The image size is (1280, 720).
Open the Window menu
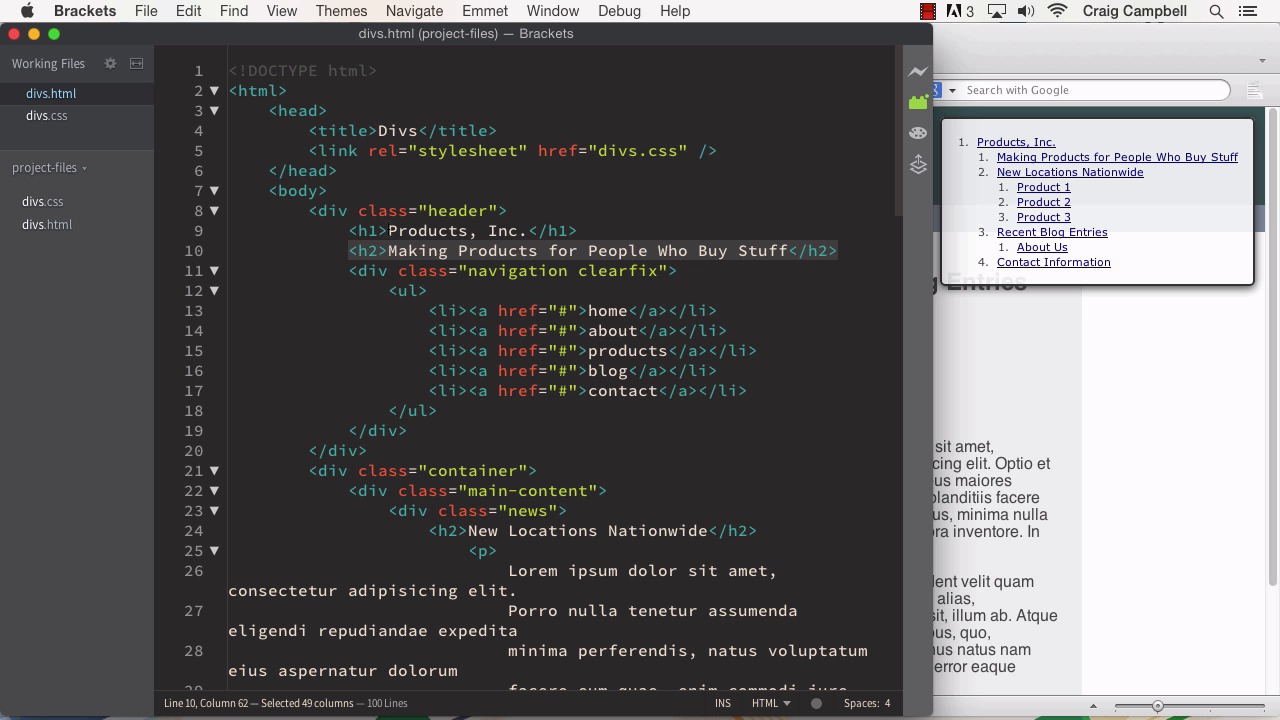point(553,11)
